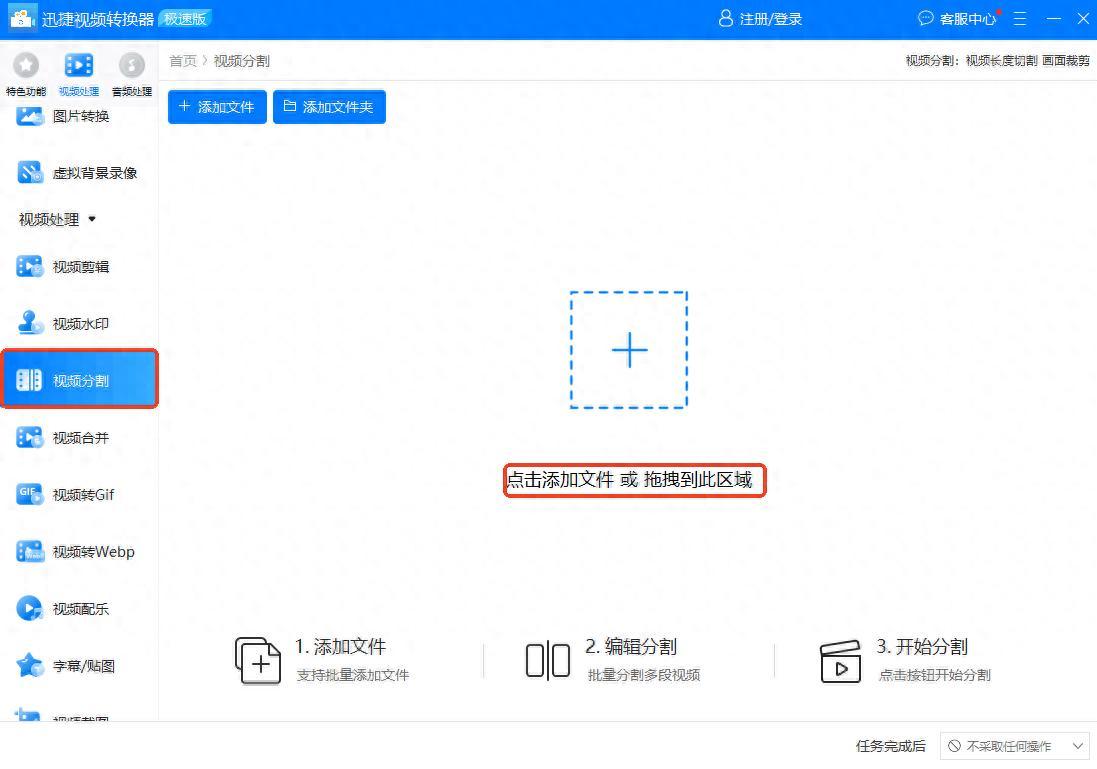Image resolution: width=1097 pixels, height=769 pixels.
Task: Open the 图片转换 image converter
Action: pos(79,116)
